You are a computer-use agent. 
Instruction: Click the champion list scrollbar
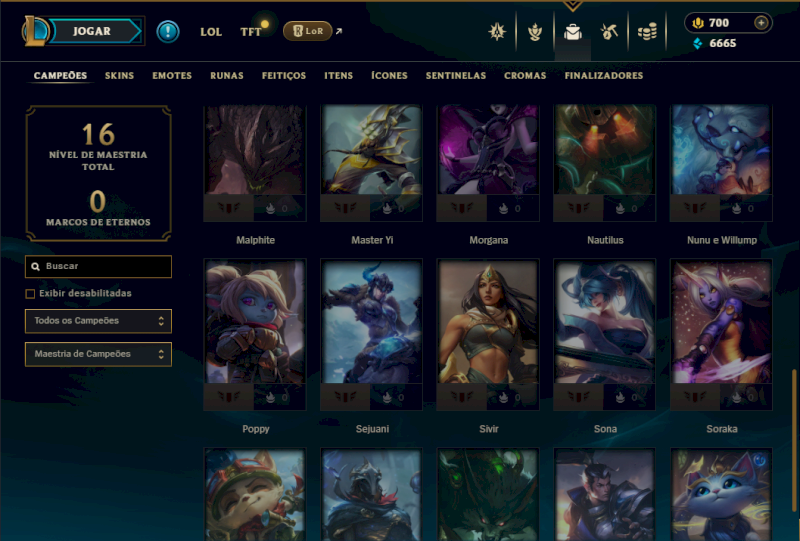click(x=794, y=440)
